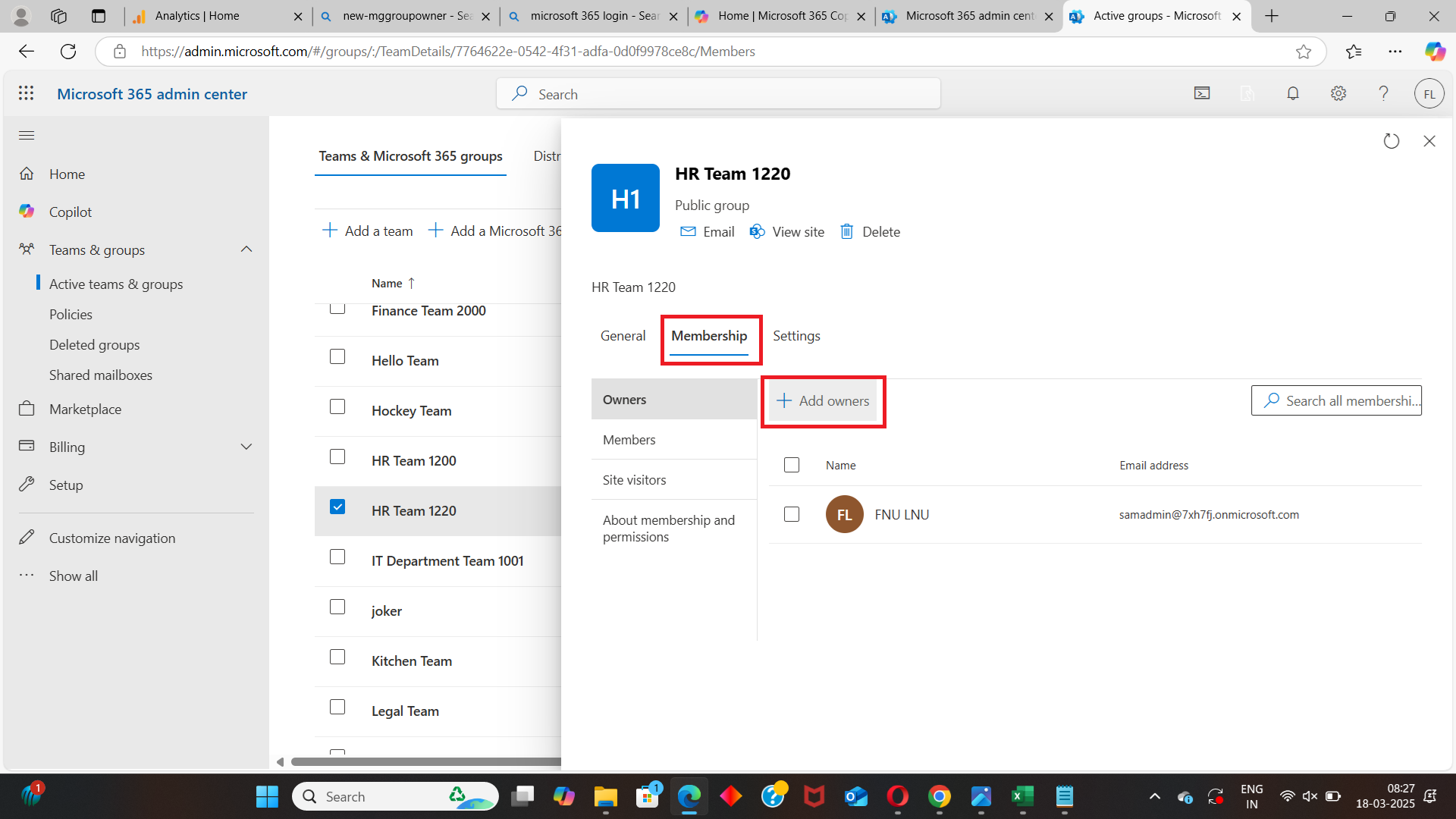Open Excel from the taskbar
1456x819 pixels.
1022,796
